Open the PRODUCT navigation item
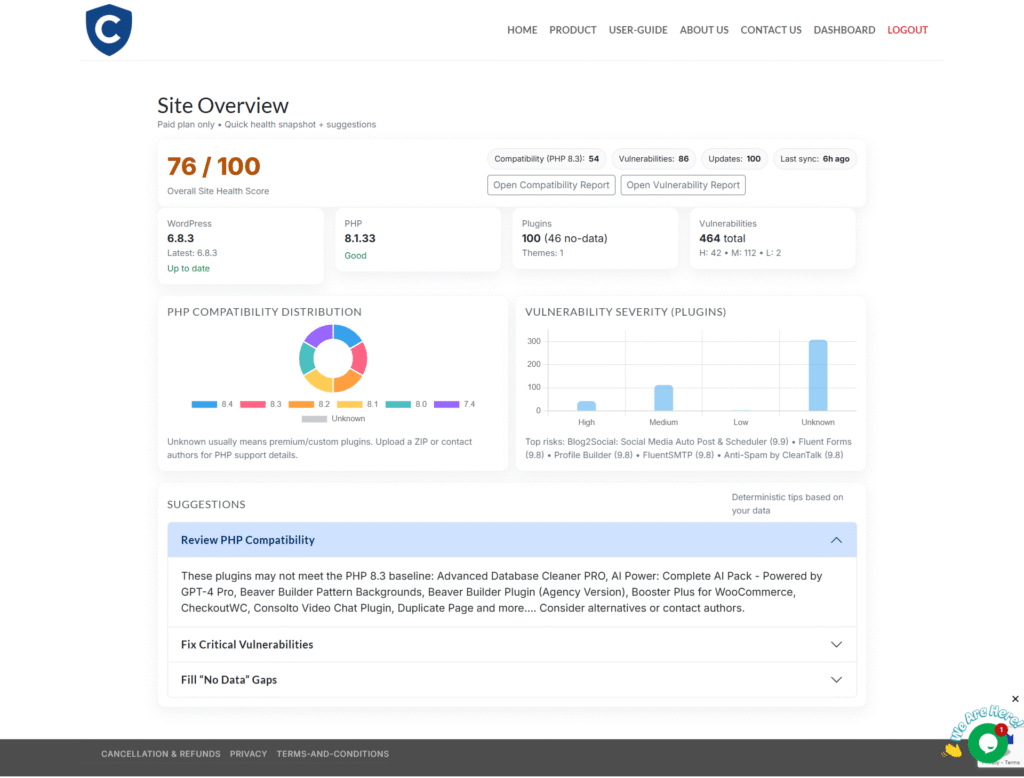1024x778 pixels. (x=573, y=30)
